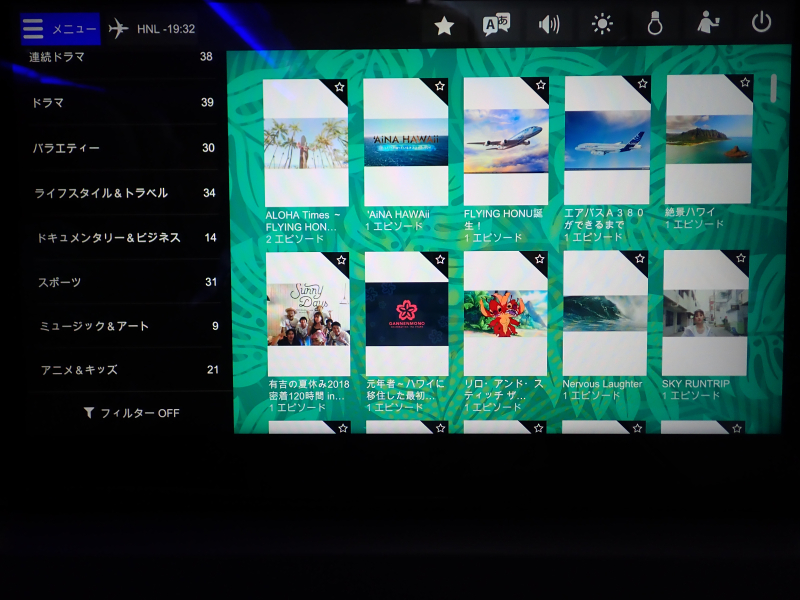Favorite ALOHA Times with its star
Image resolution: width=800 pixels, height=600 pixels.
(339, 87)
